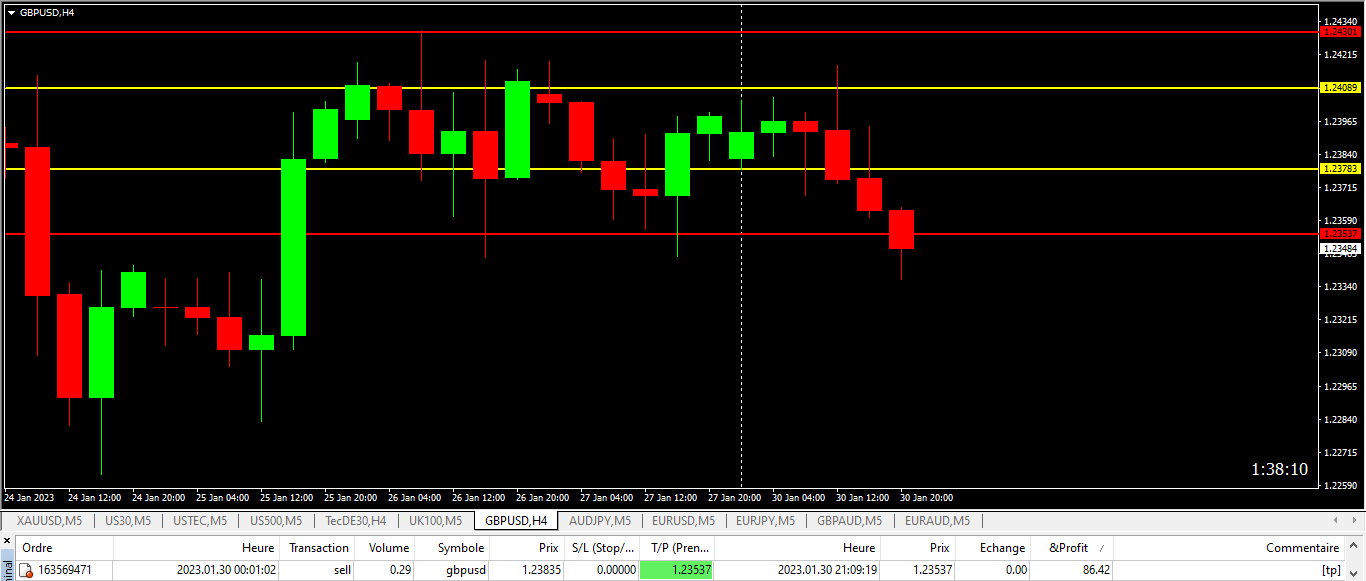The image size is (1366, 581).
Task: Click the 1:38:10 candle countdown timer
Action: click(1279, 469)
